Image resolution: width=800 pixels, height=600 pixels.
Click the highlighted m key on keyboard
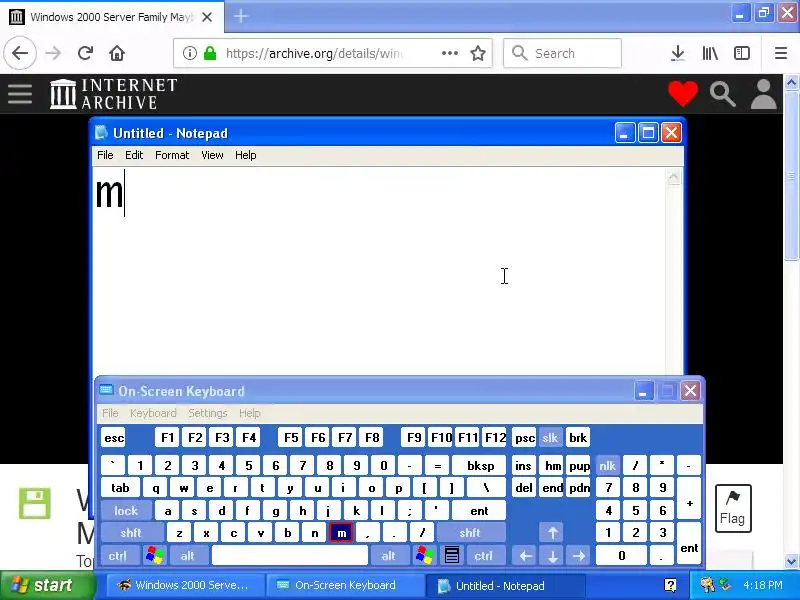pos(341,533)
